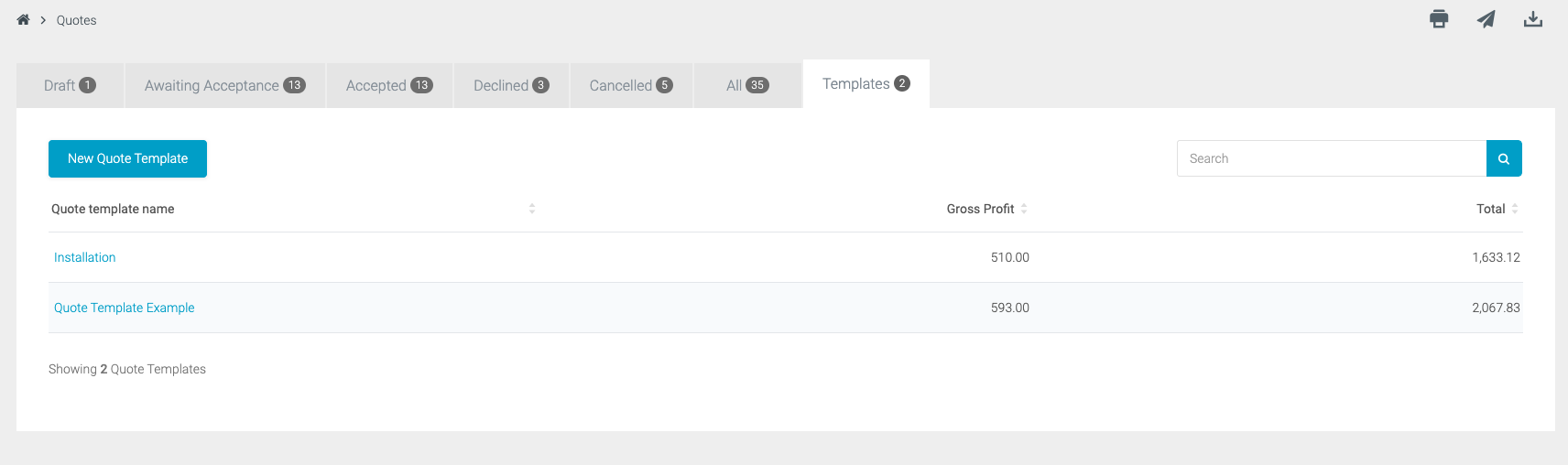Show the Declined quotes tab

click(511, 85)
